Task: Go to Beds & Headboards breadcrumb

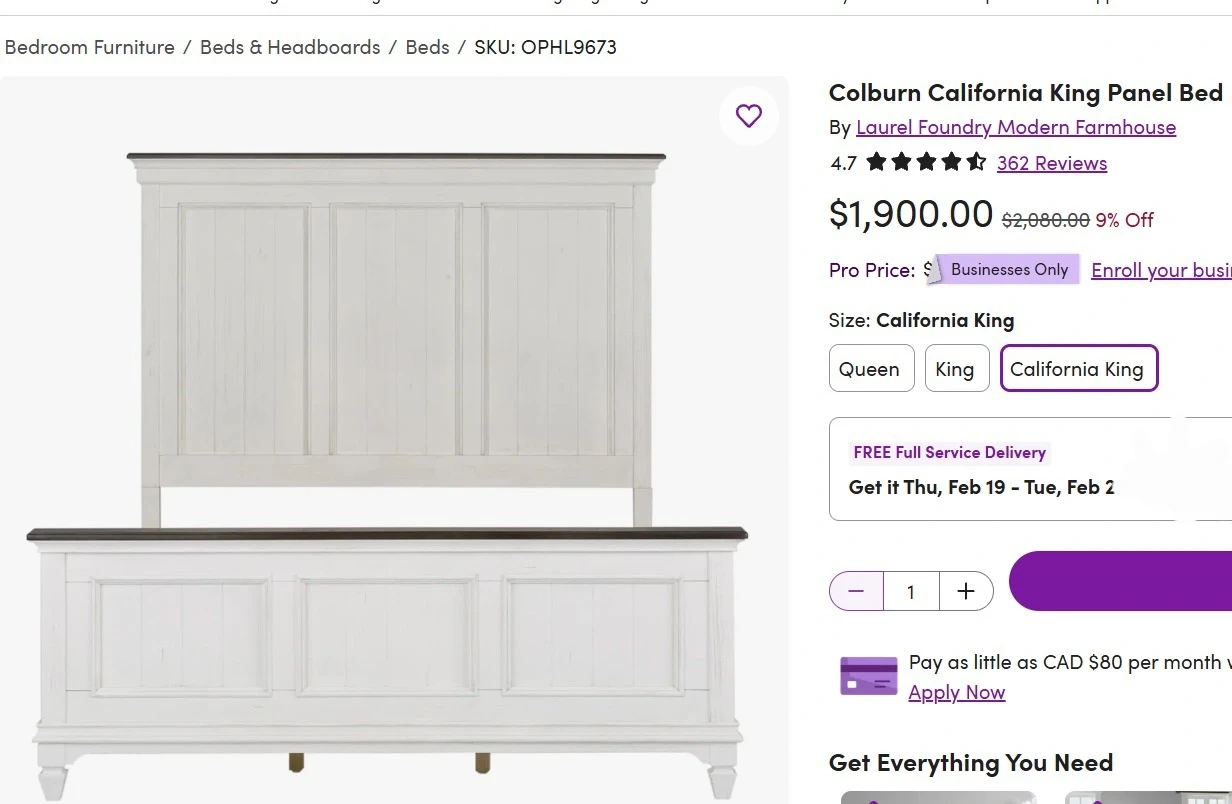Action: (x=290, y=47)
